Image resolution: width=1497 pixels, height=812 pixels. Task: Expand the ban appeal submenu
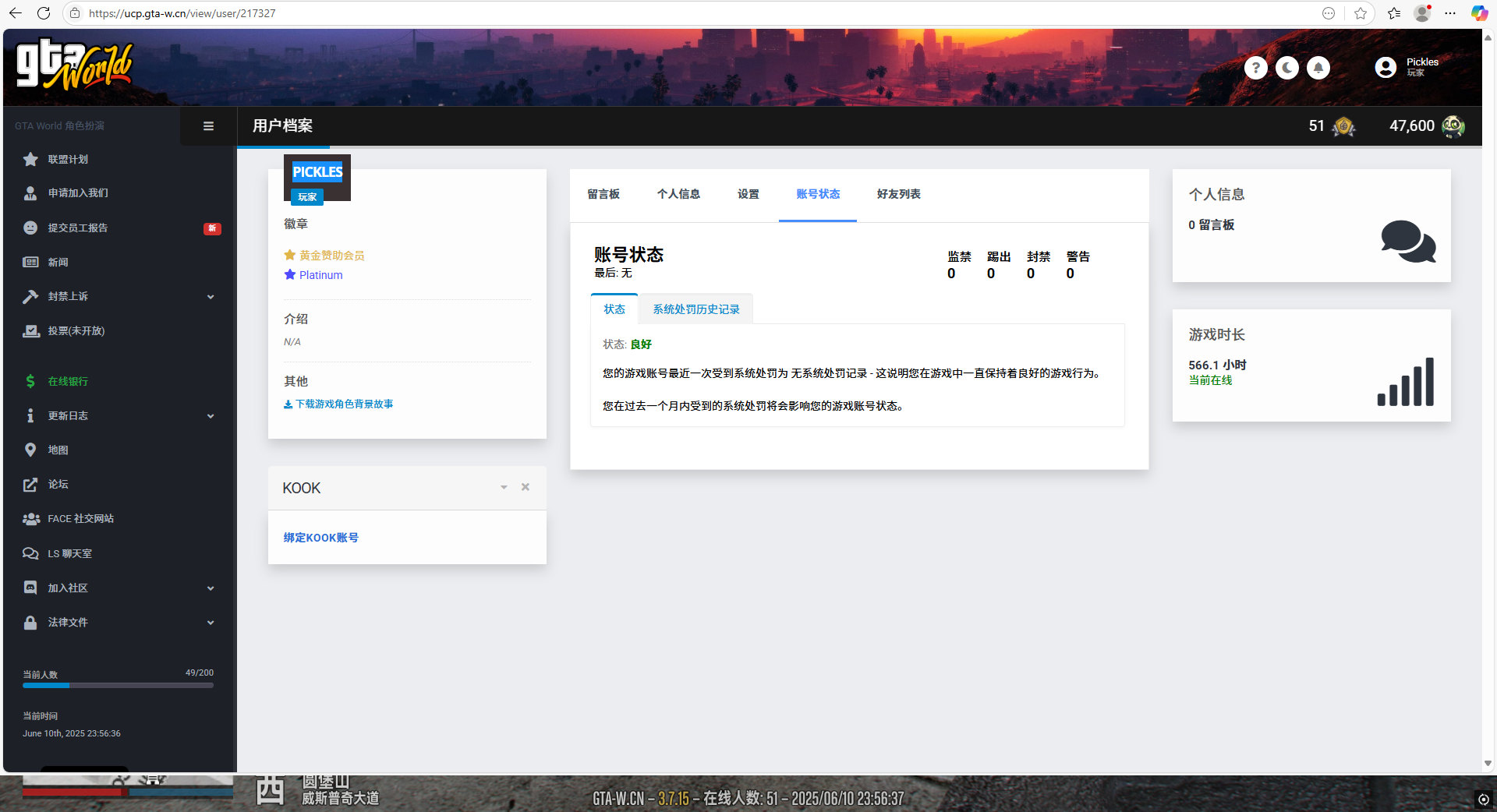tap(211, 297)
